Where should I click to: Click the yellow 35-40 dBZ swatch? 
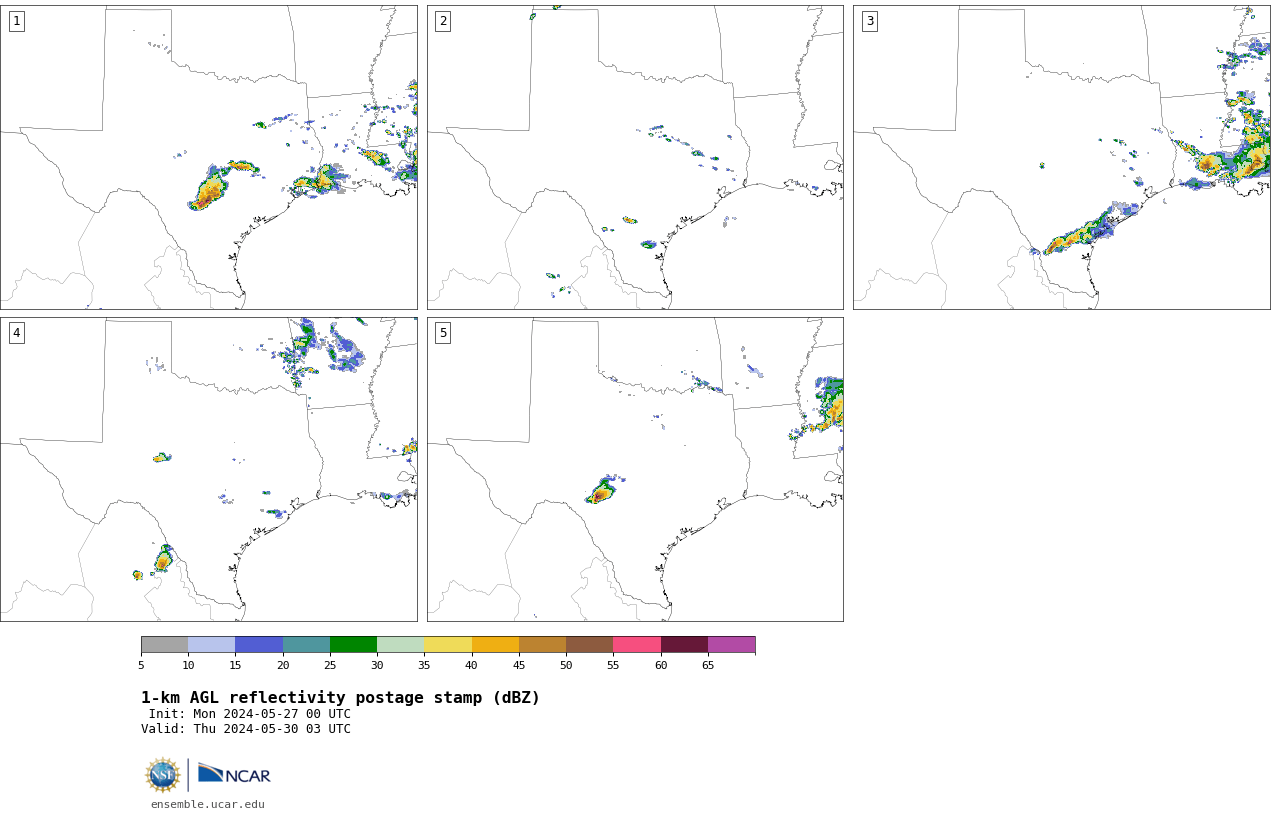(x=448, y=644)
